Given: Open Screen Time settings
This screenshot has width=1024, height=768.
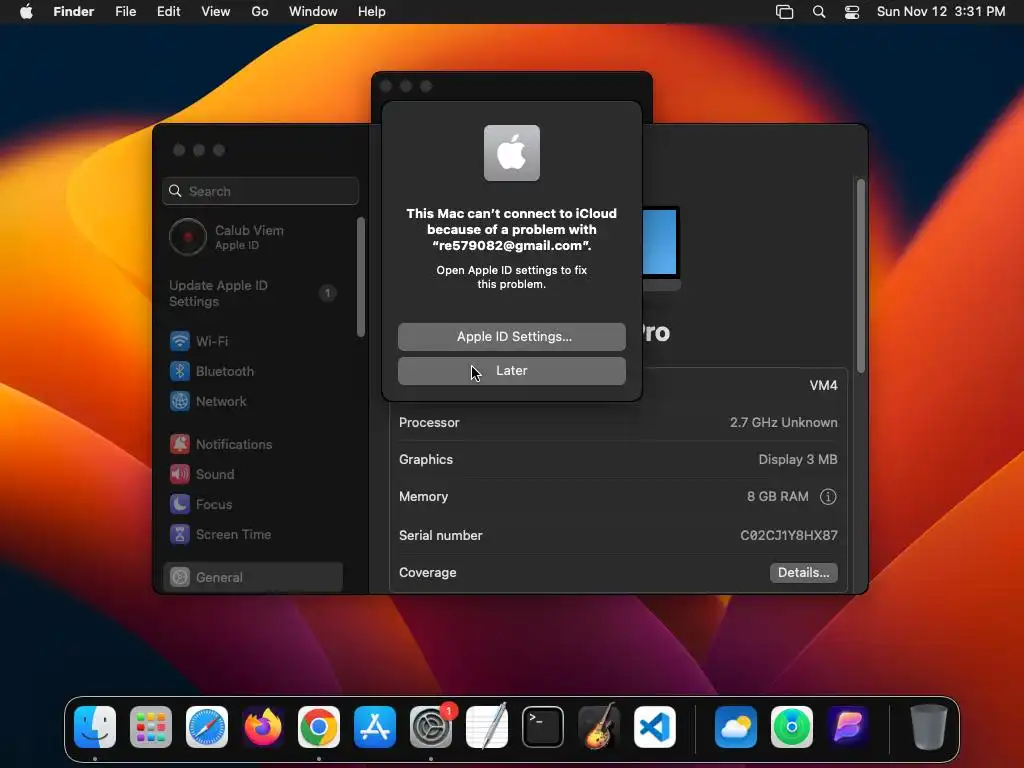Looking at the screenshot, I should pos(255,534).
